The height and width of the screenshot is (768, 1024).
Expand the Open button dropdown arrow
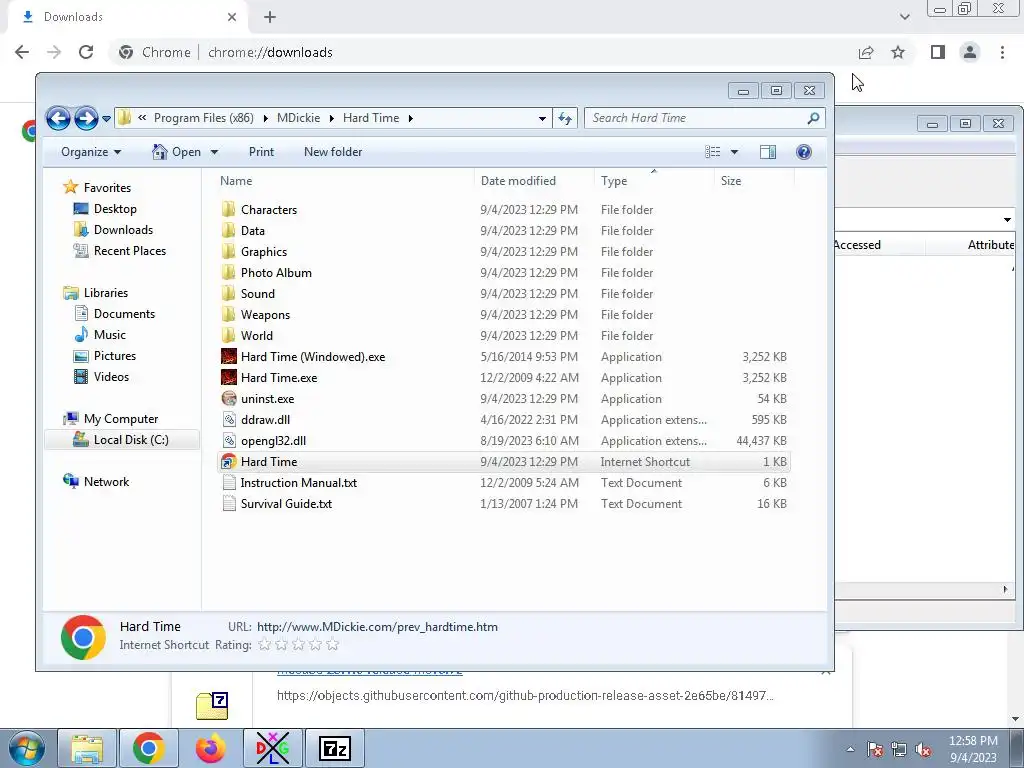click(214, 152)
